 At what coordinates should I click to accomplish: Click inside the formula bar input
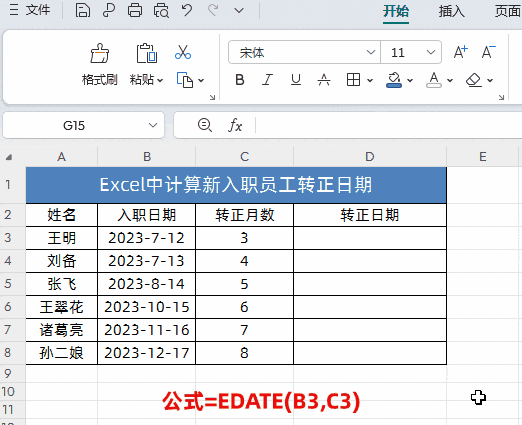[x=388, y=125]
